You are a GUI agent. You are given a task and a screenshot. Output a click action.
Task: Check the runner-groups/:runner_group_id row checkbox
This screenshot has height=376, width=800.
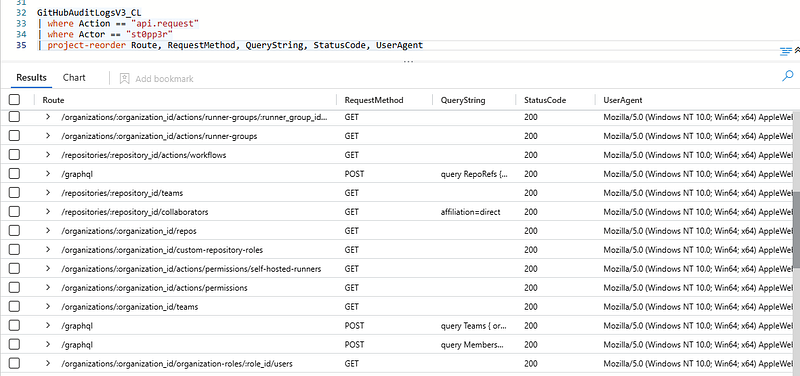(x=14, y=117)
